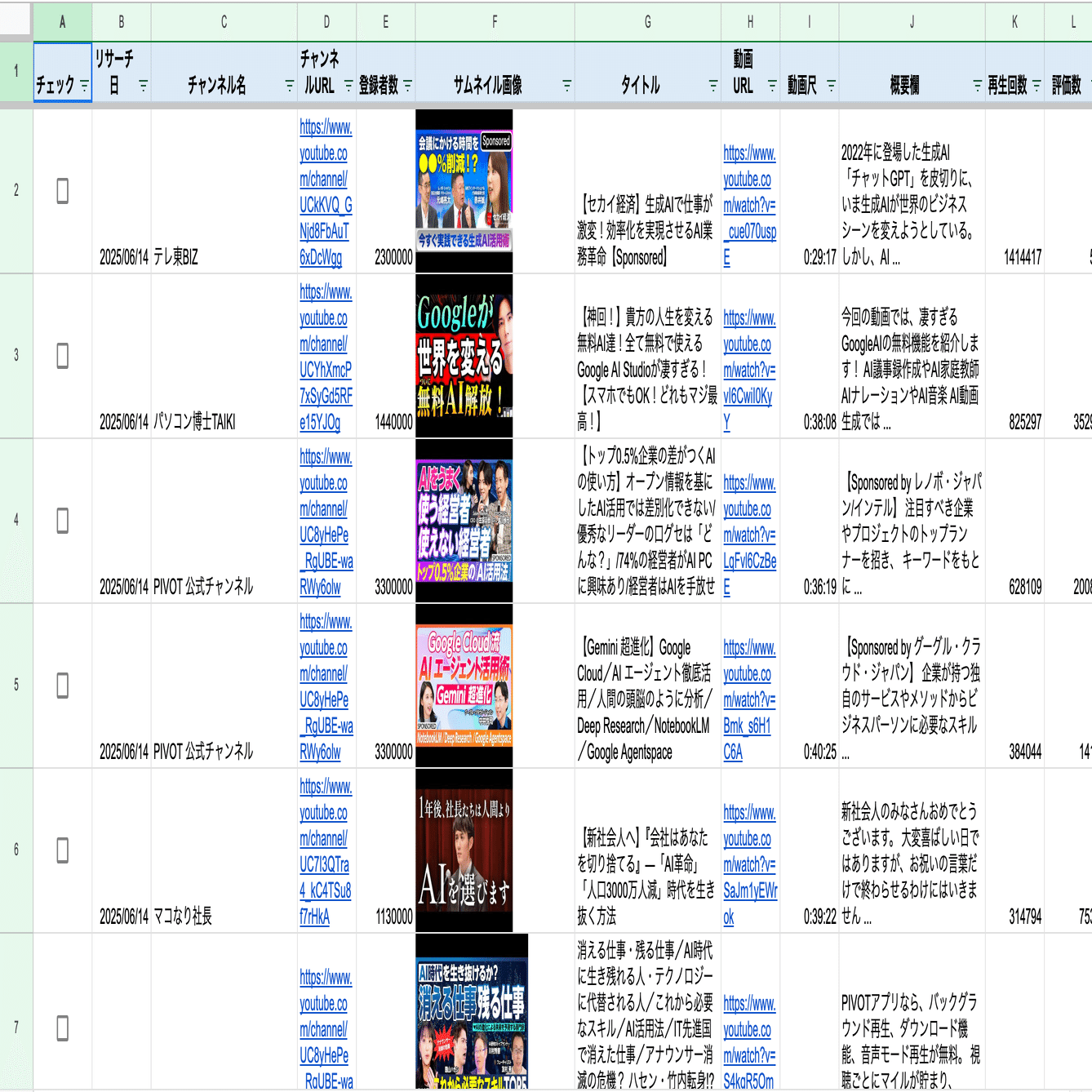
Task: Open the video URL link in row 5
Action: [750, 699]
